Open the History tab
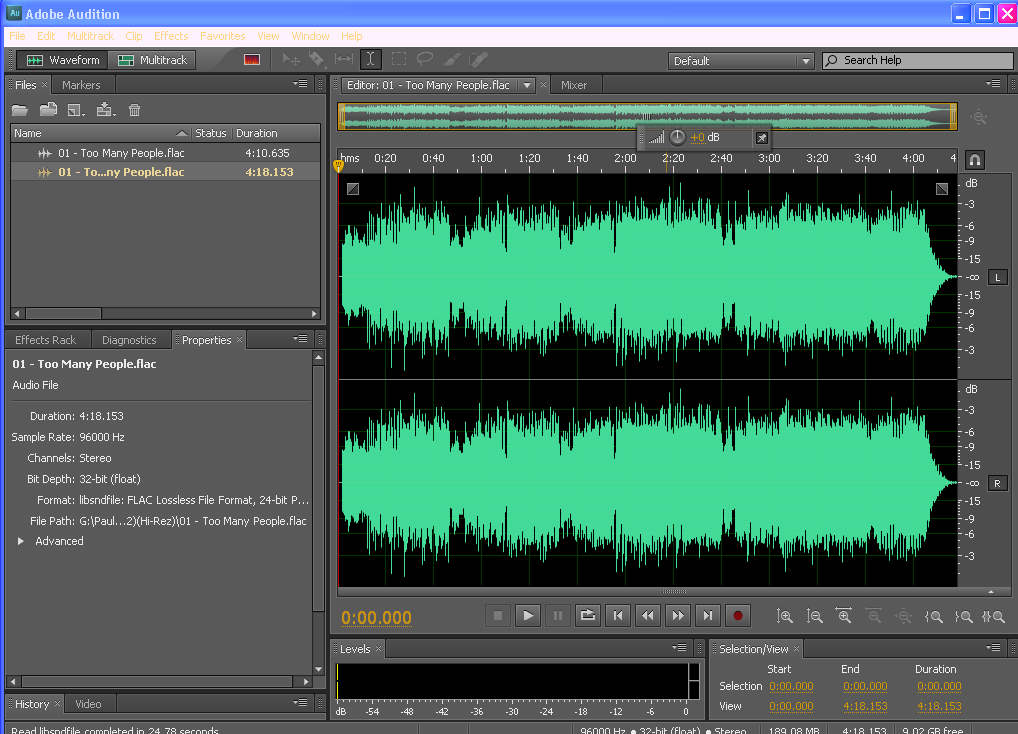Image resolution: width=1018 pixels, height=734 pixels. 32,704
